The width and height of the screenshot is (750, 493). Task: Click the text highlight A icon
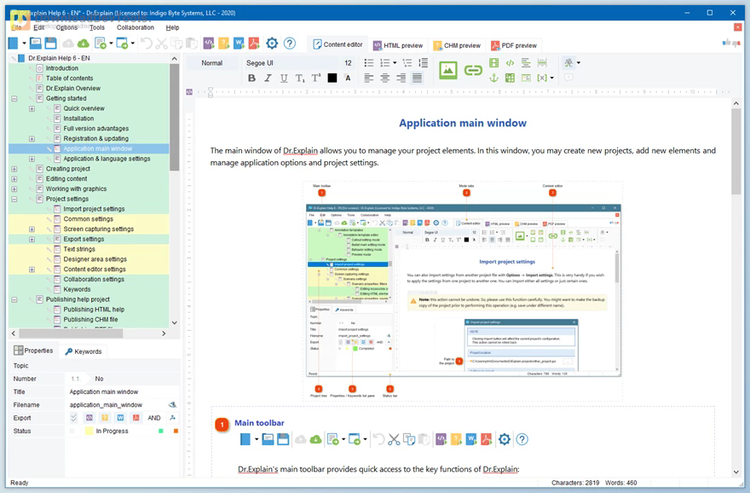point(348,78)
